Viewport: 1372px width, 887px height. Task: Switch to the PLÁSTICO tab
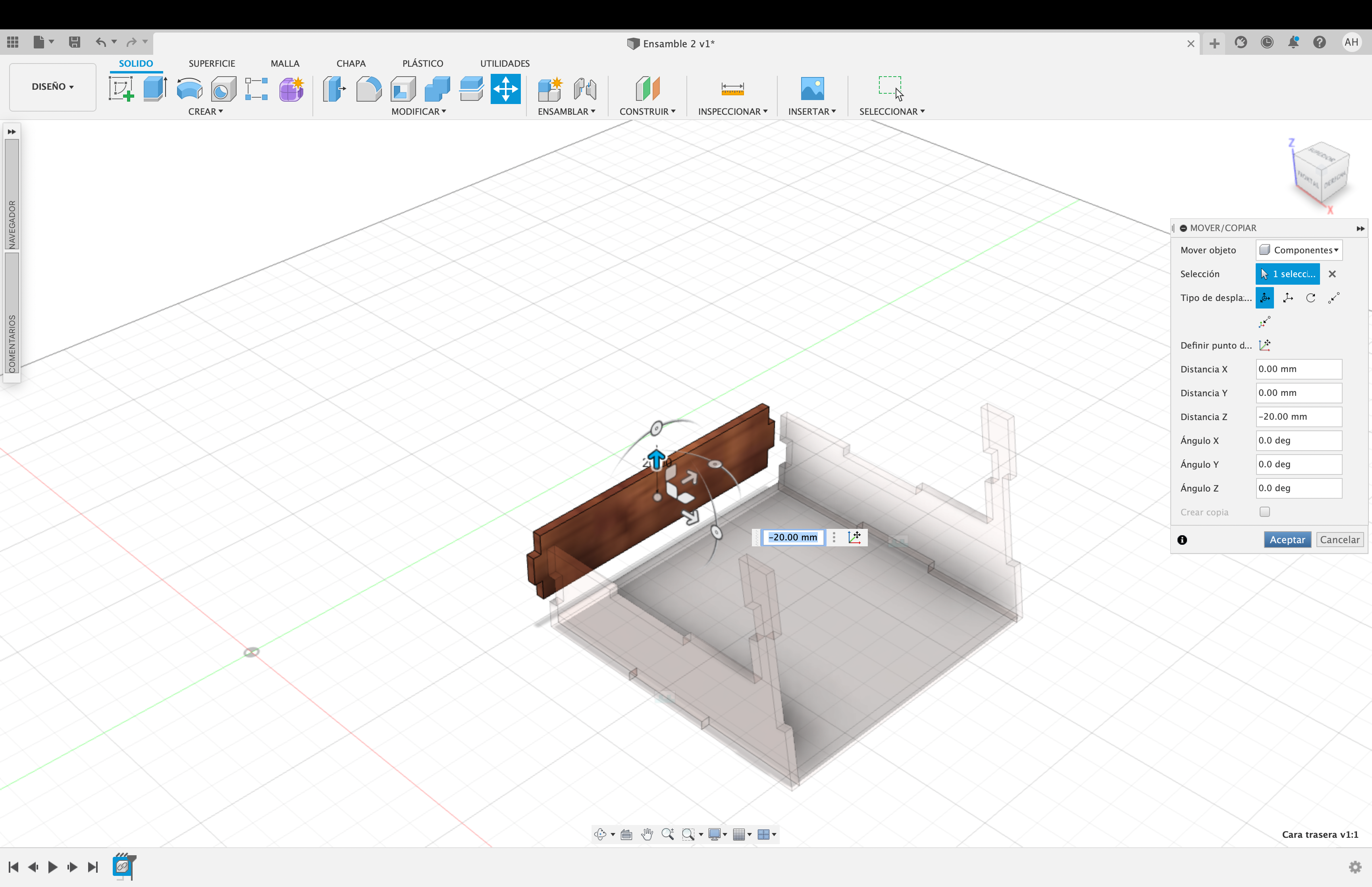(x=423, y=64)
